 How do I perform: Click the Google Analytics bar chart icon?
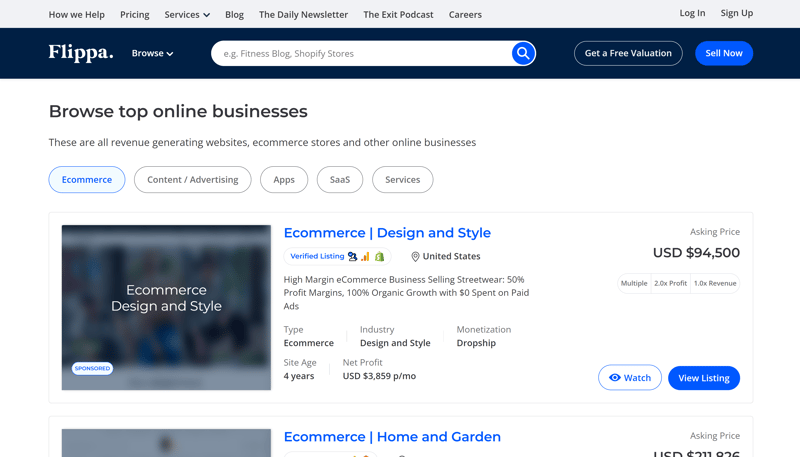pos(366,257)
